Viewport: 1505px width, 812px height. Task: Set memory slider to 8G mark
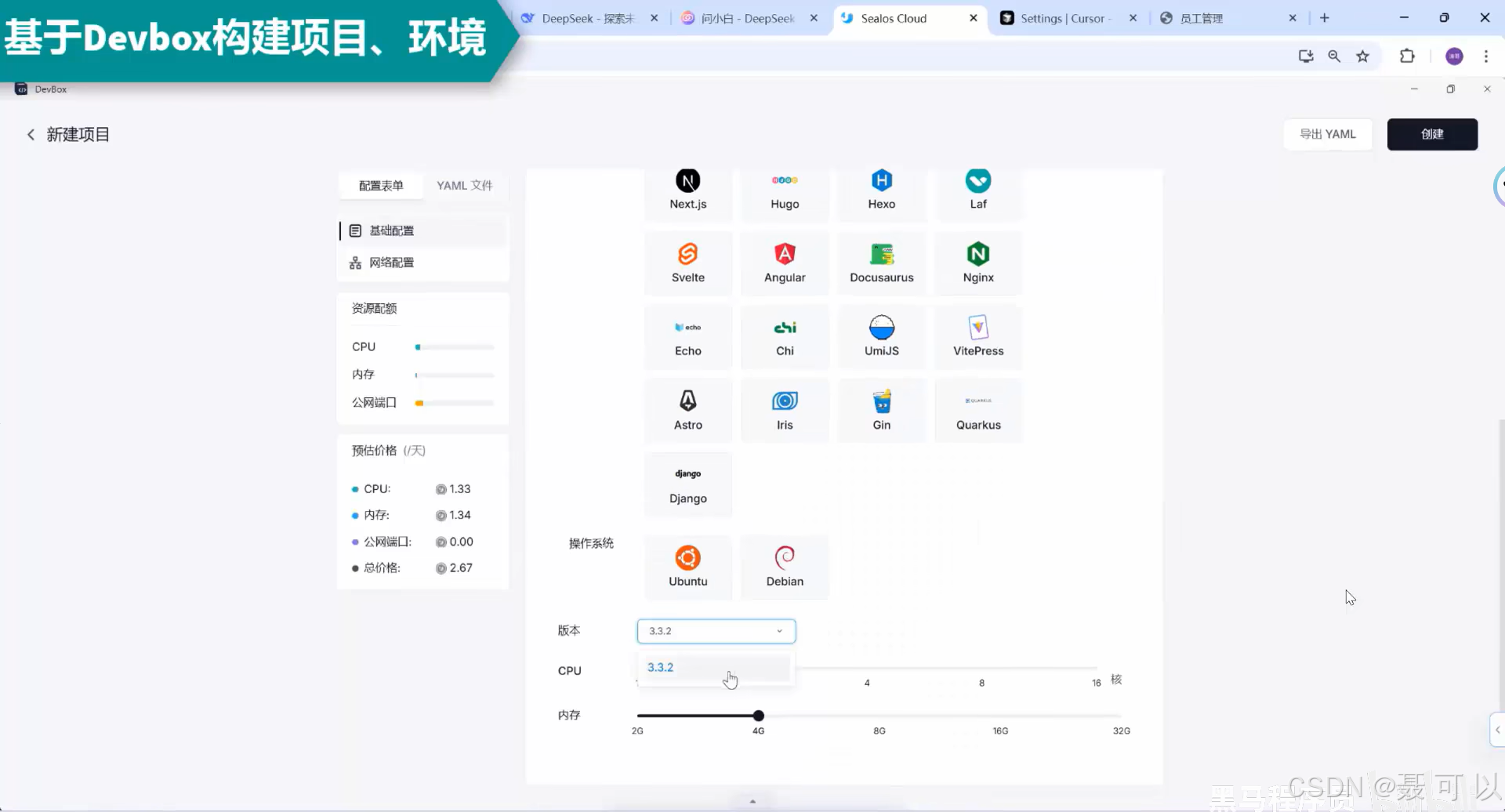point(879,716)
